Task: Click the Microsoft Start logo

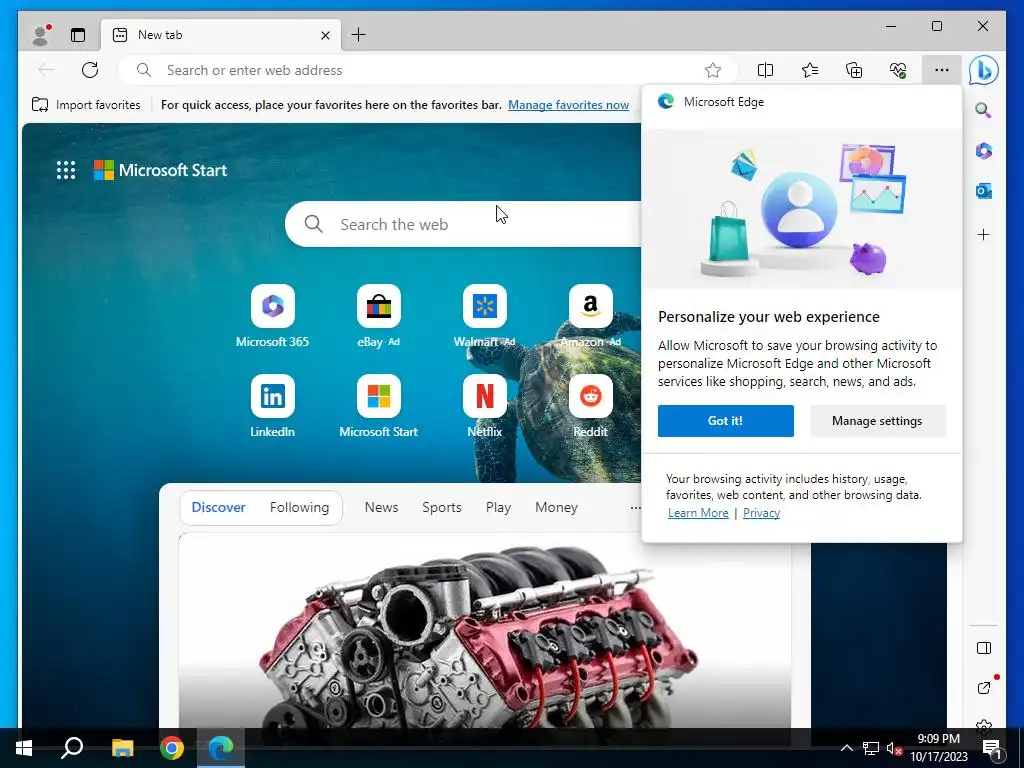Action: coord(161,170)
